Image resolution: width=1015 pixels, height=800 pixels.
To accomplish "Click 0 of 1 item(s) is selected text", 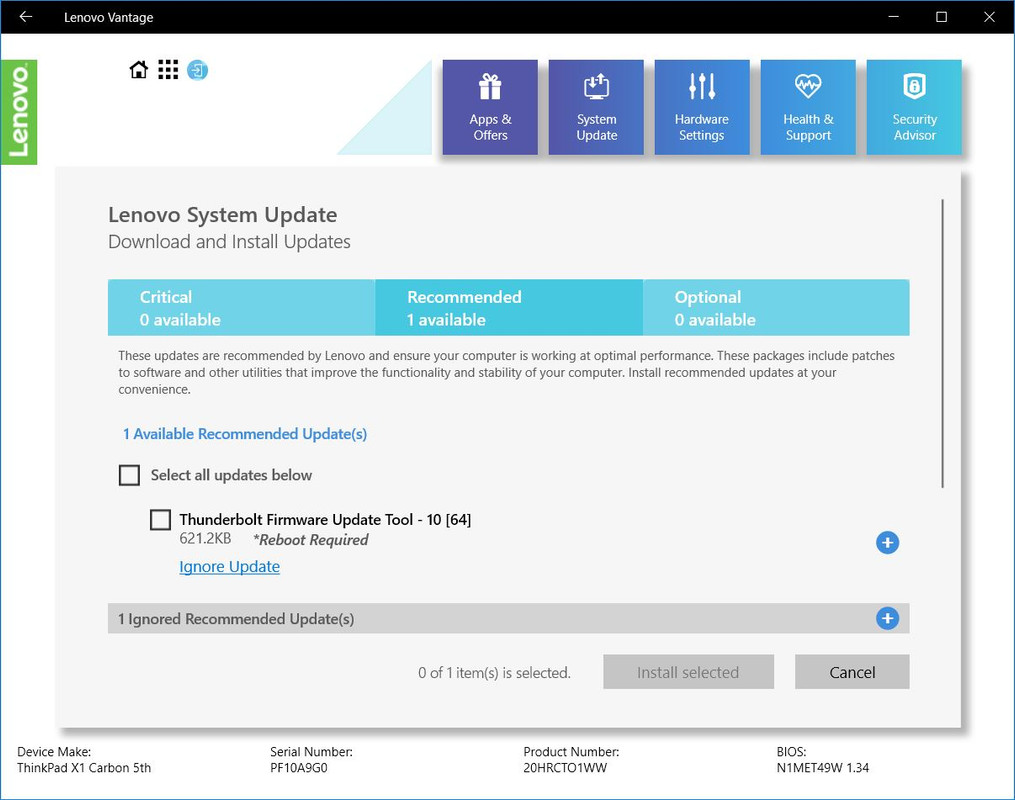I will (x=495, y=673).
